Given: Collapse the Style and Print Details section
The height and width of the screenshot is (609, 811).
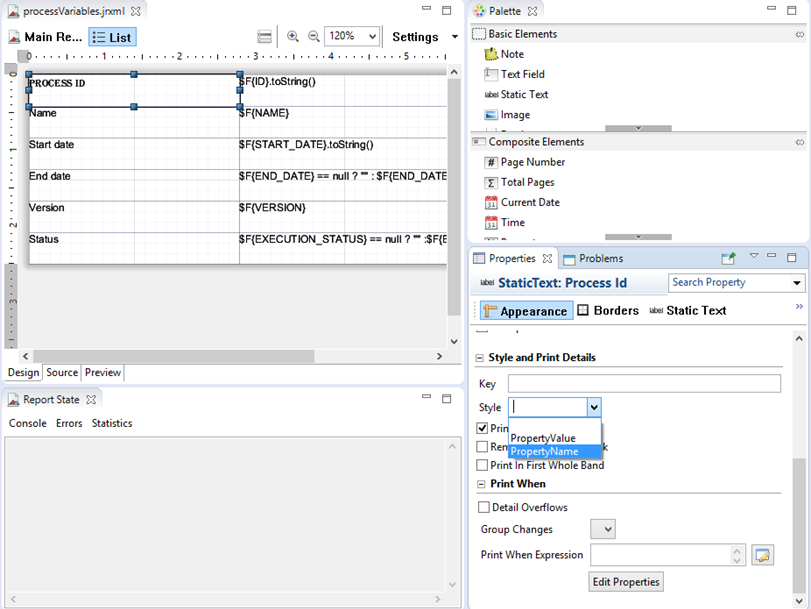Looking at the screenshot, I should (x=480, y=358).
